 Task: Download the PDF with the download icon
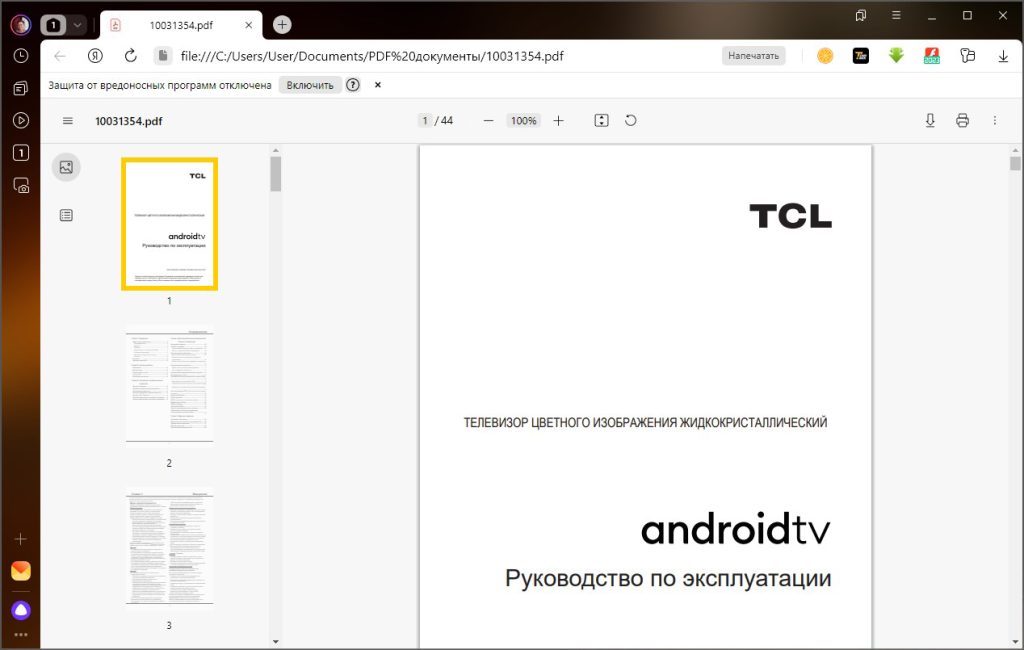(x=1003, y=56)
